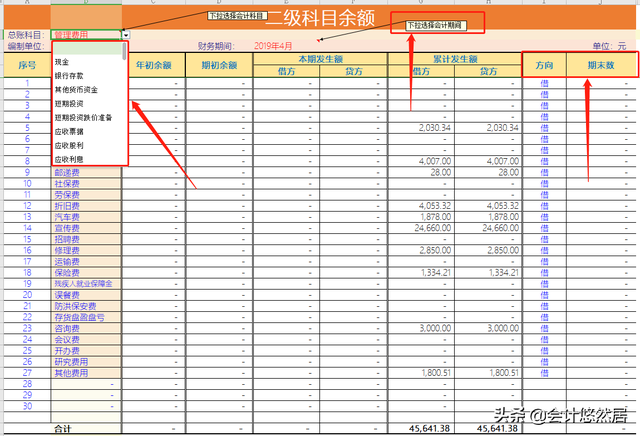Click 24,660.00 in the 累计 借方 column
Screen dimensions: 640x436
(433, 228)
